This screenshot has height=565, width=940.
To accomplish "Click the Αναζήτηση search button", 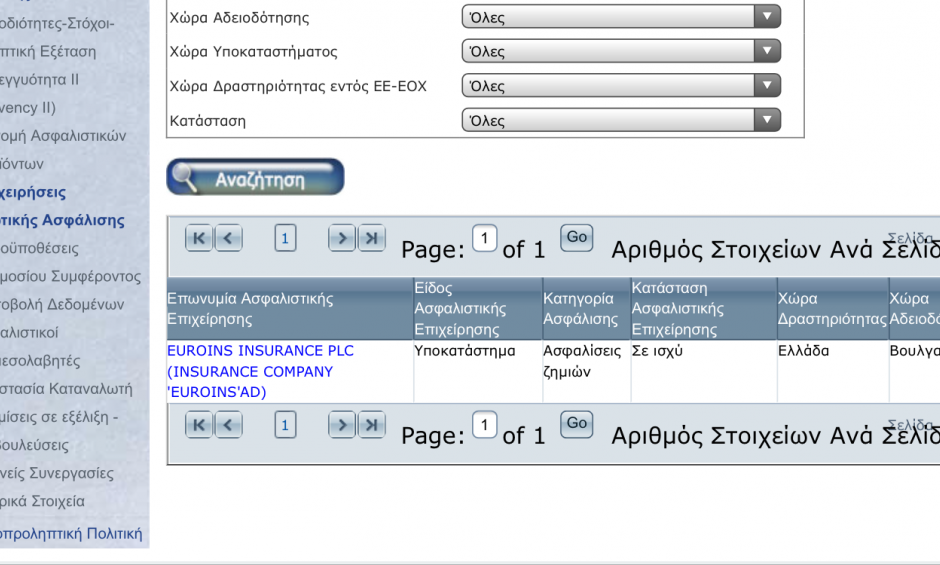I will pos(255,177).
